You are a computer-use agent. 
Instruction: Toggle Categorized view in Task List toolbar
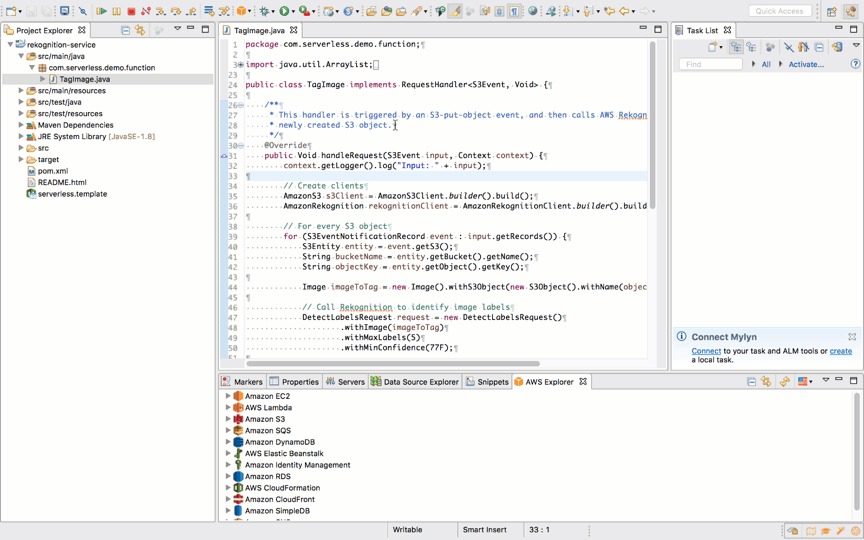(x=736, y=47)
